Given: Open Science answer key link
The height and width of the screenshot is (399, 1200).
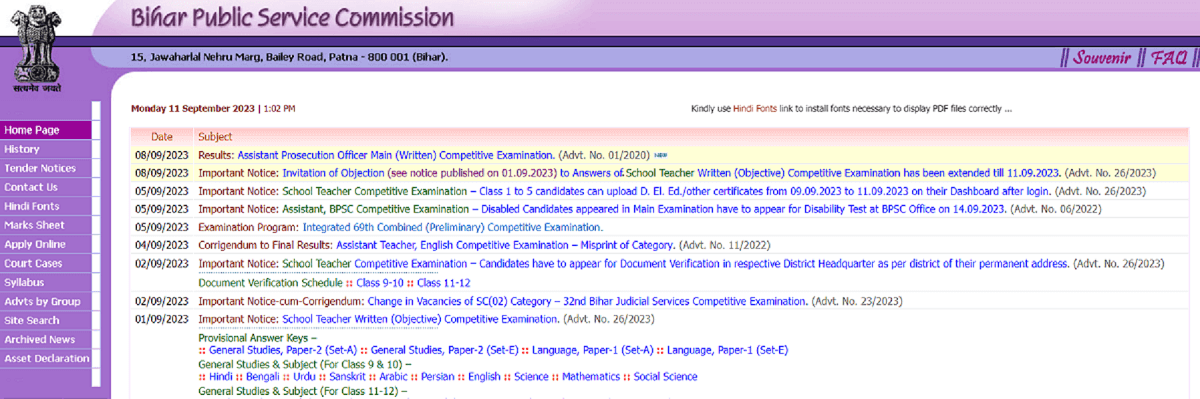Looking at the screenshot, I should pos(531,377).
